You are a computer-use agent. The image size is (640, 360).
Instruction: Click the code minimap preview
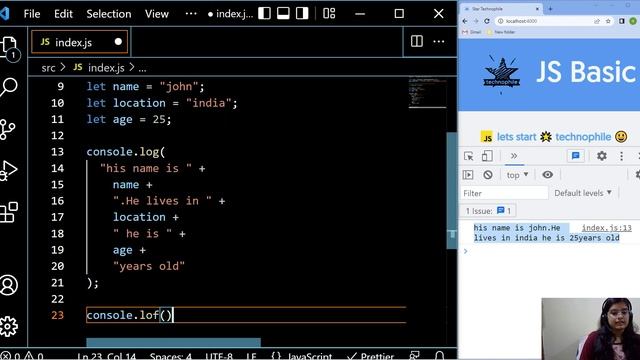[427, 93]
